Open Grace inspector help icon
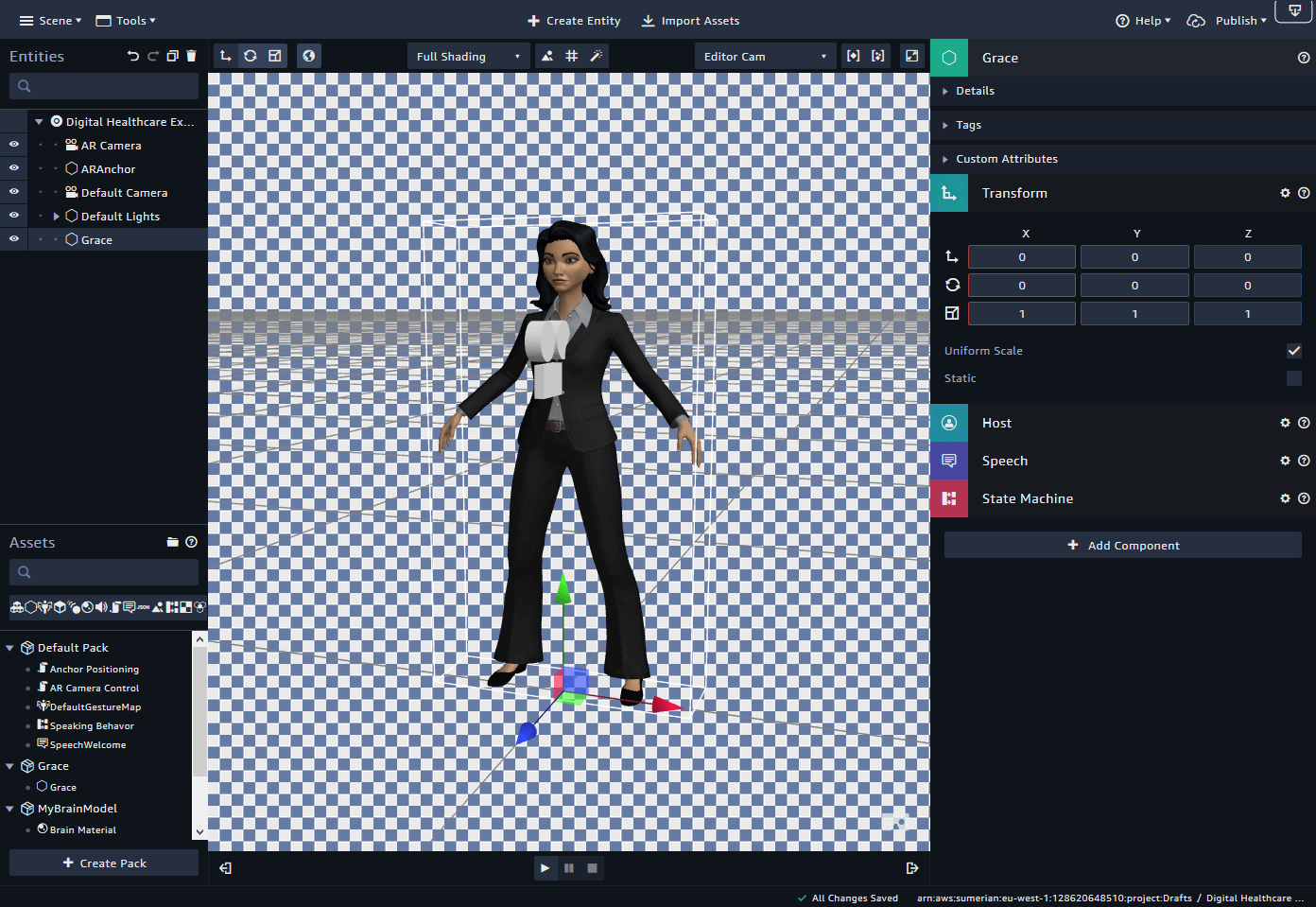Screen dimensions: 1316x907 coord(1304,58)
